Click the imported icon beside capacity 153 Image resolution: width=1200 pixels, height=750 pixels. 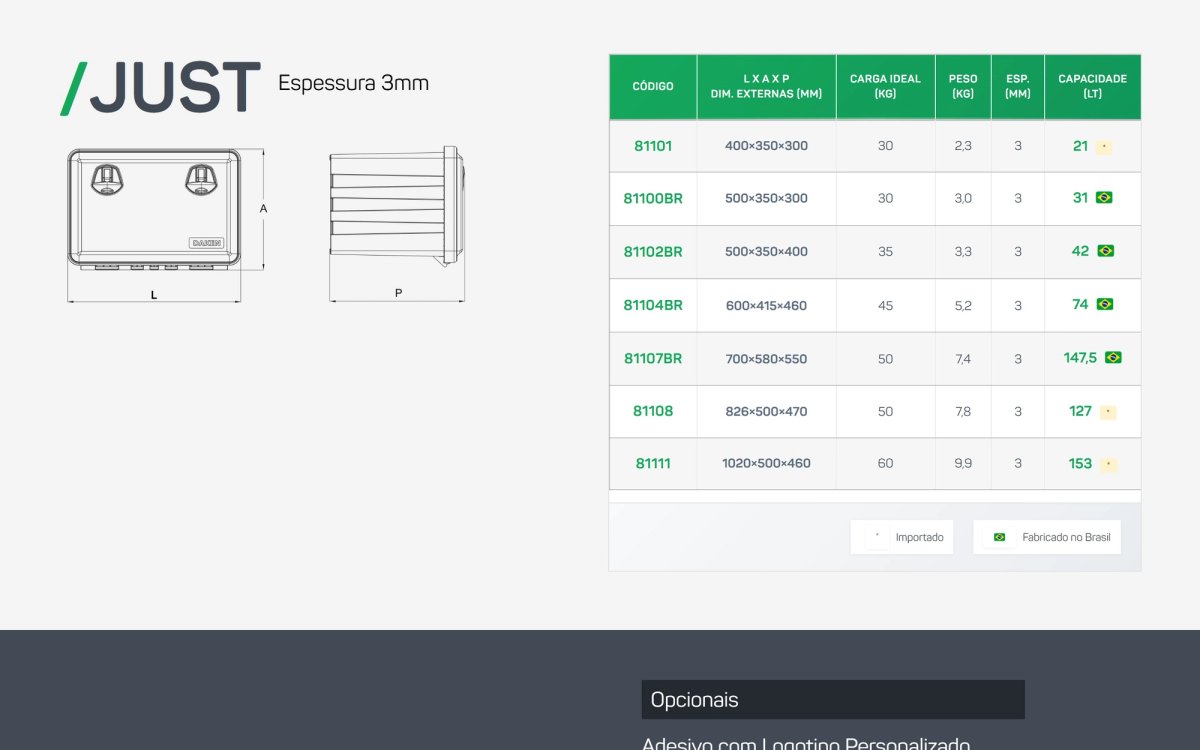pos(1108,464)
